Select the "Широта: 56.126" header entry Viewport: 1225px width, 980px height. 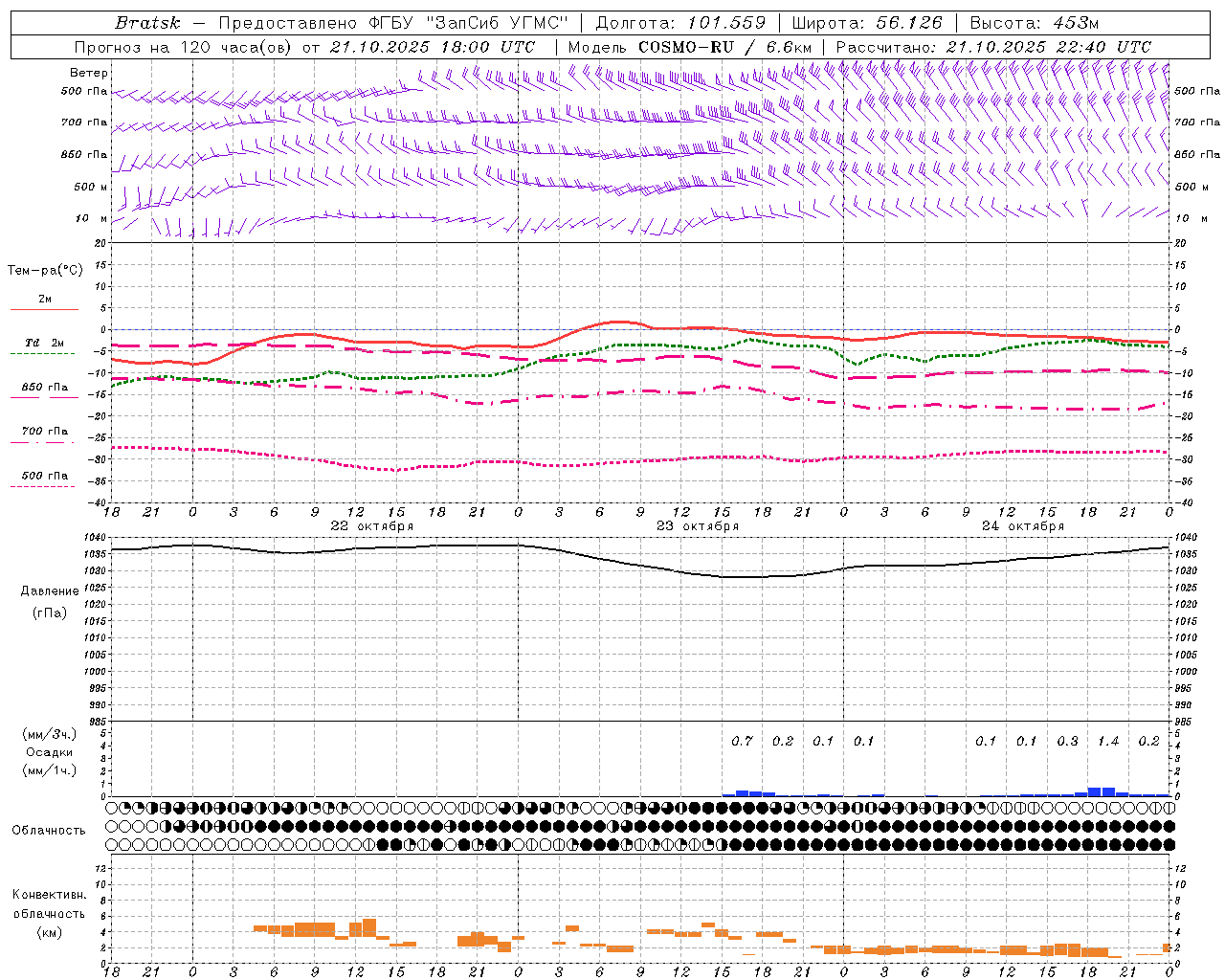867,23
